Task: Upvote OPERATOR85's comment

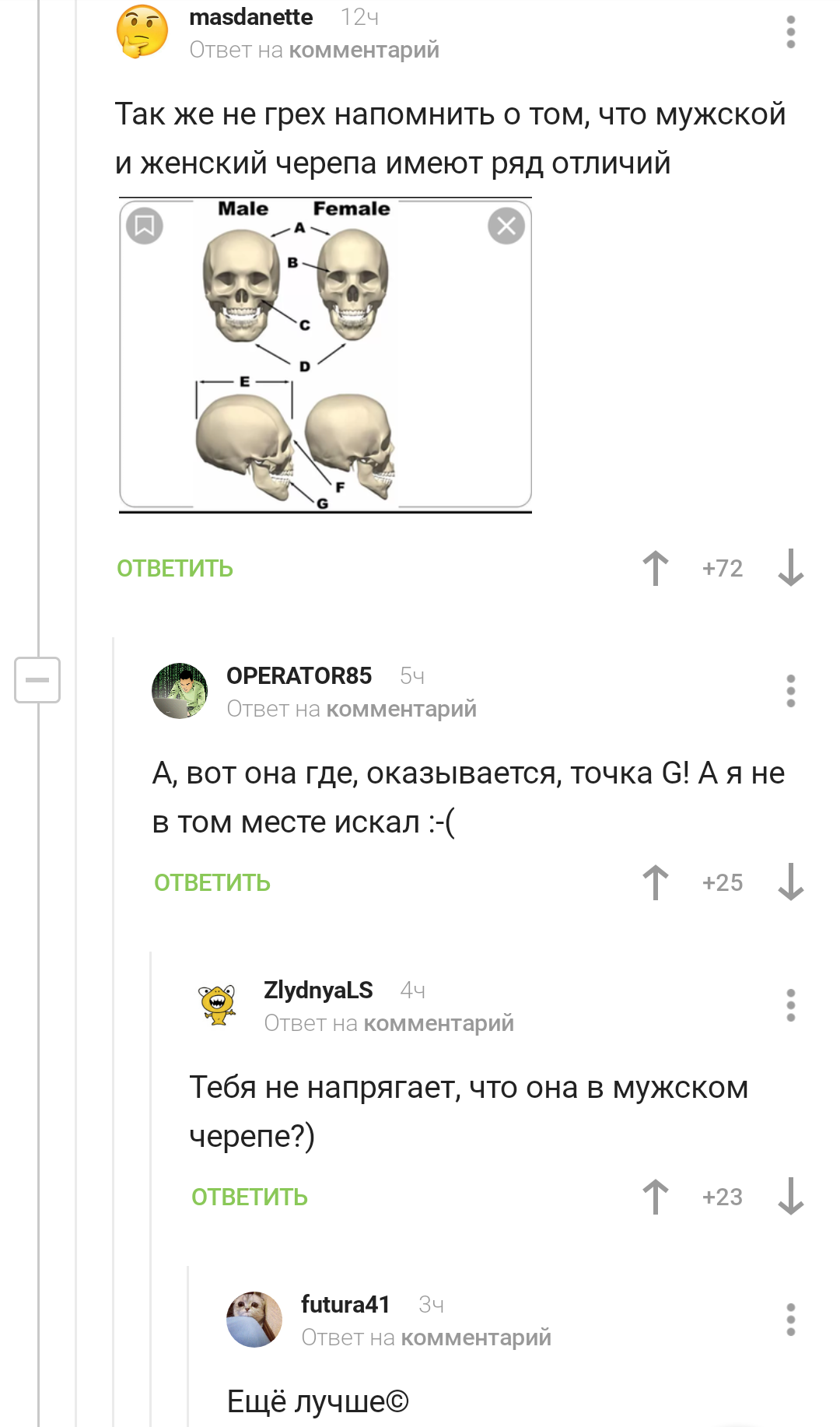Action: [x=656, y=882]
